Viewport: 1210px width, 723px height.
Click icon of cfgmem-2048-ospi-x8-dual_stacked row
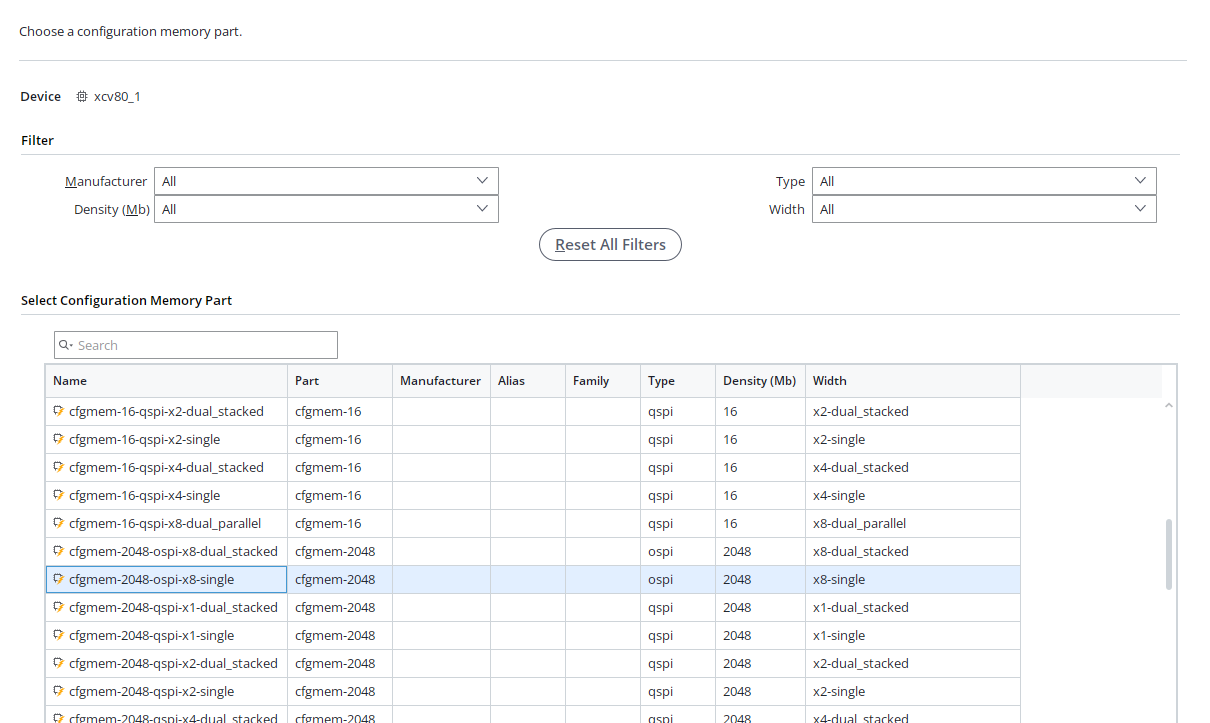[59, 551]
